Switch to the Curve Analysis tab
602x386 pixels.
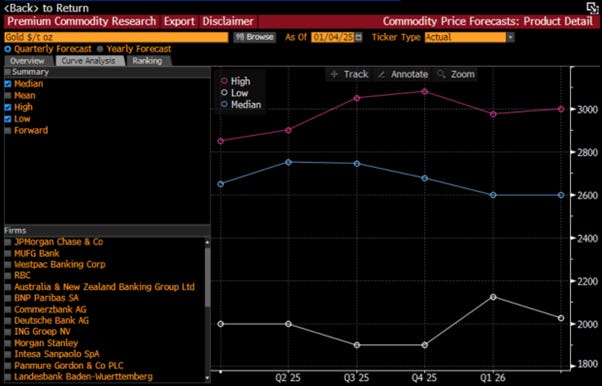pos(89,61)
